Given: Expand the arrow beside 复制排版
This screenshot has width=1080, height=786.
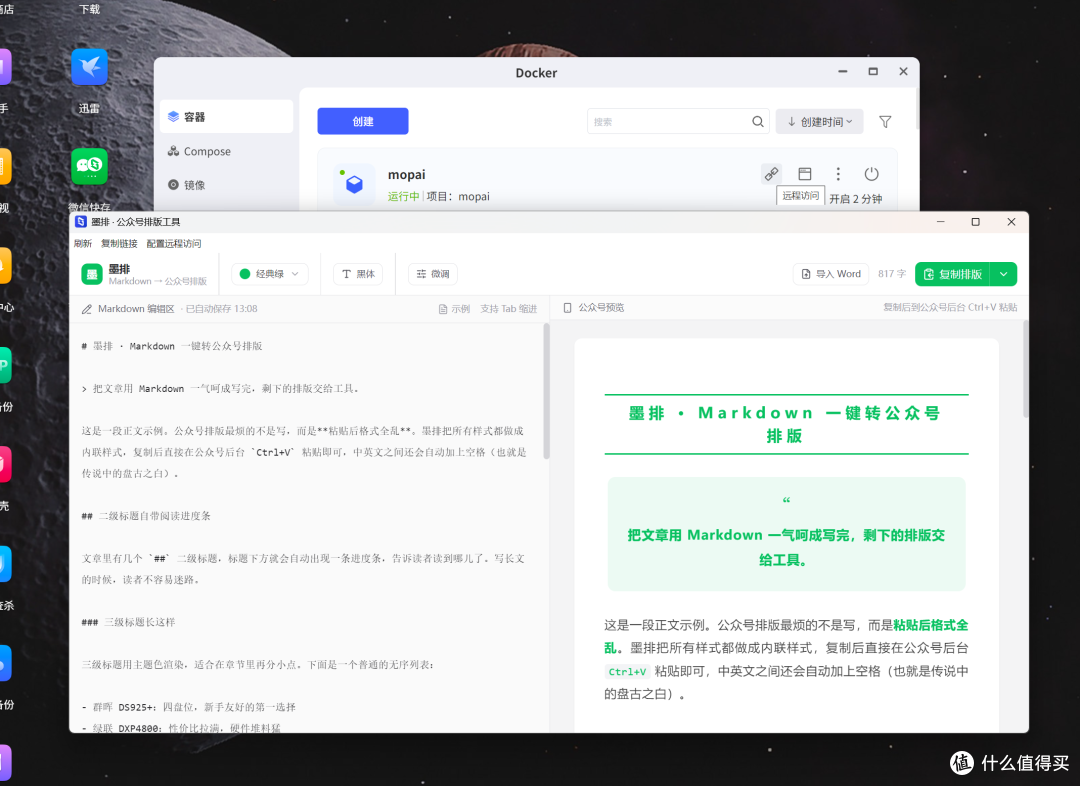Looking at the screenshot, I should click(1004, 274).
